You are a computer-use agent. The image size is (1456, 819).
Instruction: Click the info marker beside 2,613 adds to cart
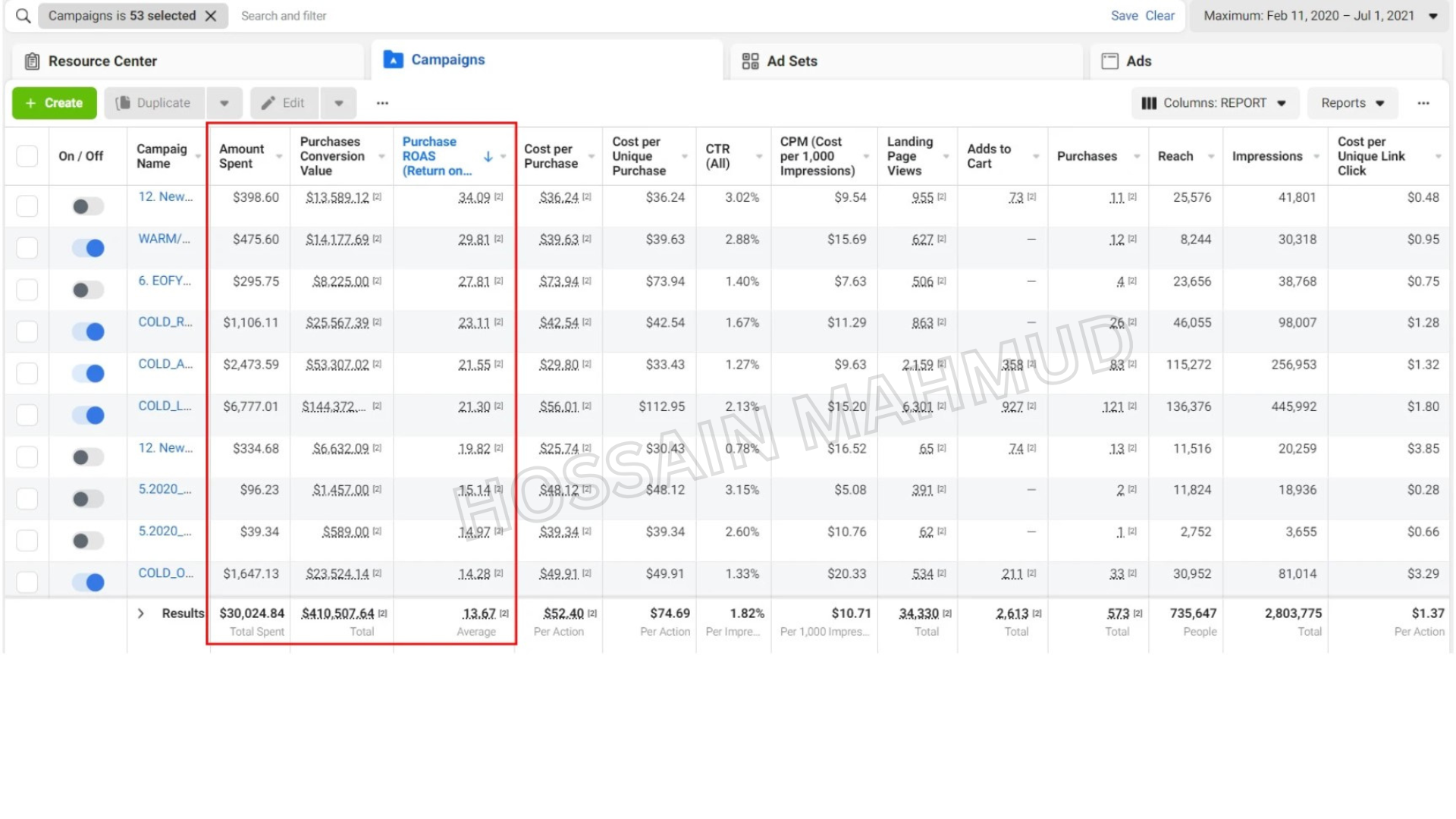coord(1037,613)
